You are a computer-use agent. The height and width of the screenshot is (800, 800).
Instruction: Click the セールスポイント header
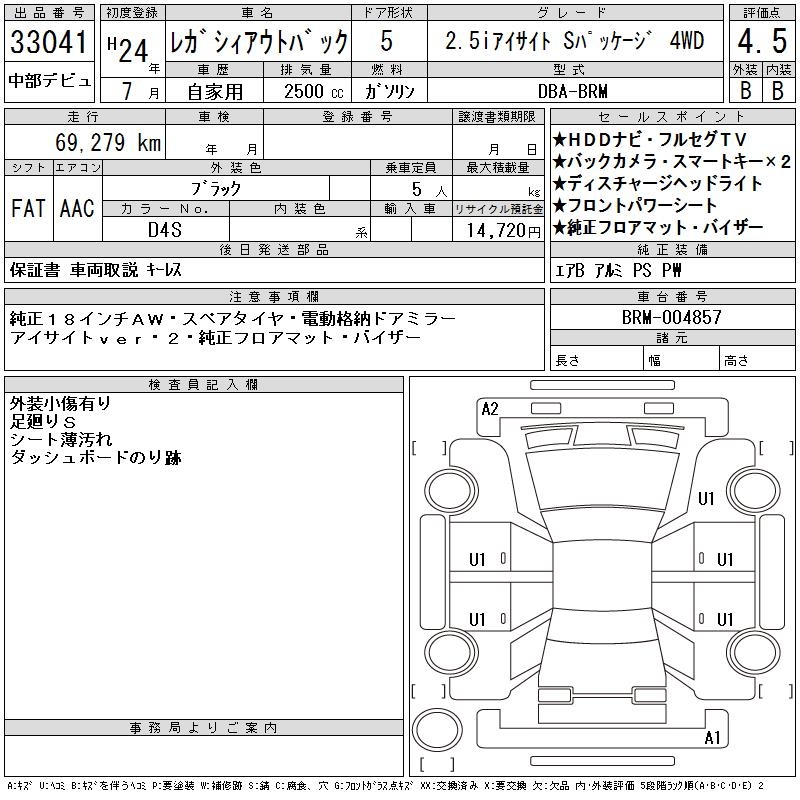click(x=672, y=117)
